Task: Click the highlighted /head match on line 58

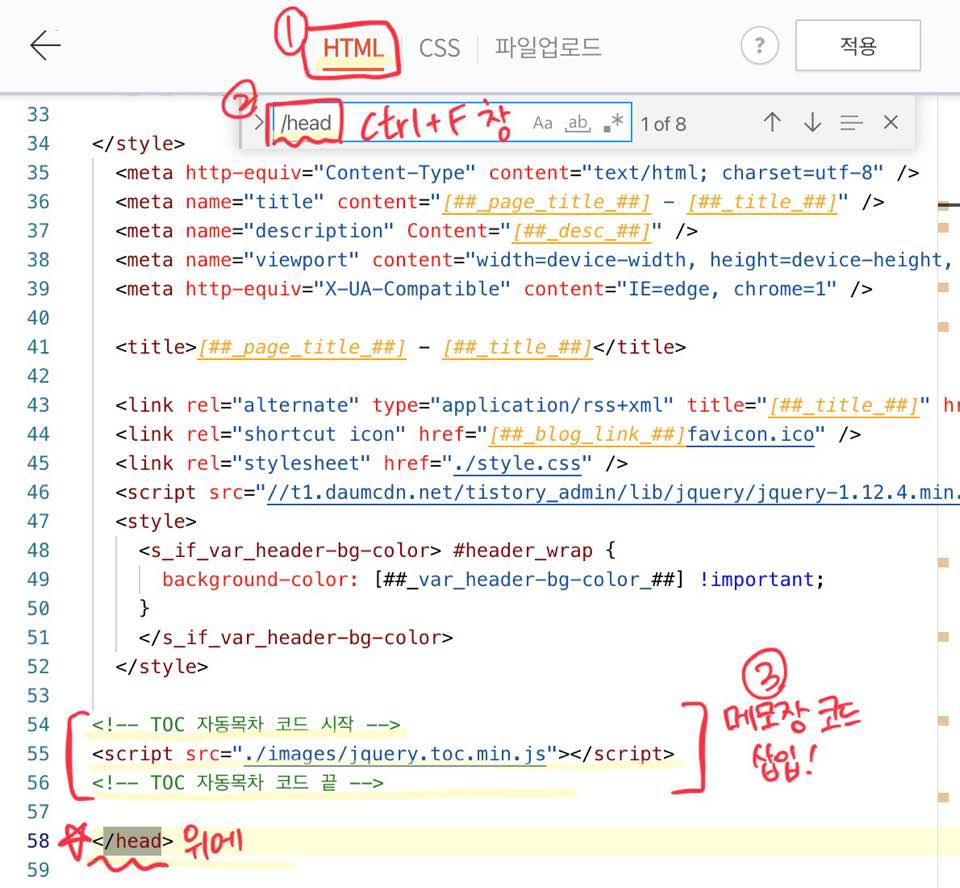Action: pyautogui.click(x=132, y=841)
